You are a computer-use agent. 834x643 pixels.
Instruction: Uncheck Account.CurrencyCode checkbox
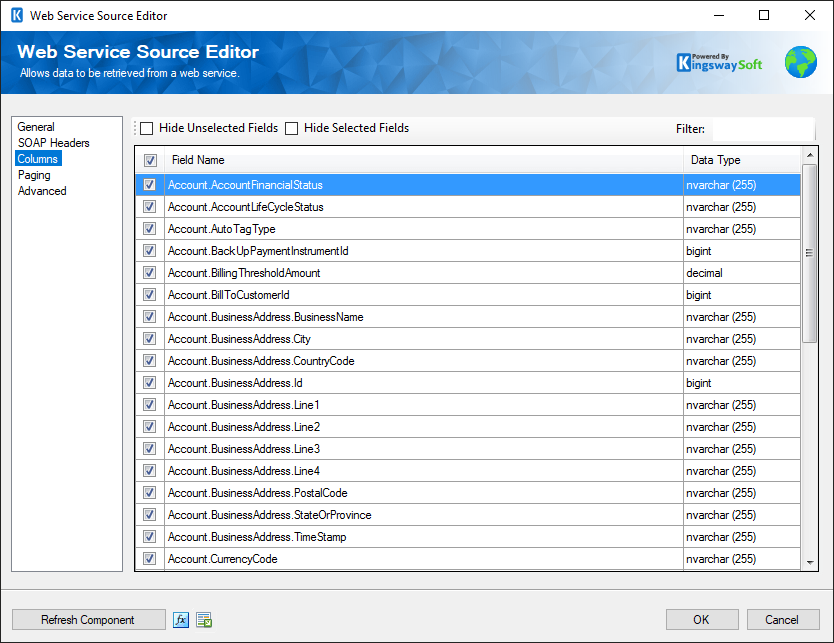[149, 558]
